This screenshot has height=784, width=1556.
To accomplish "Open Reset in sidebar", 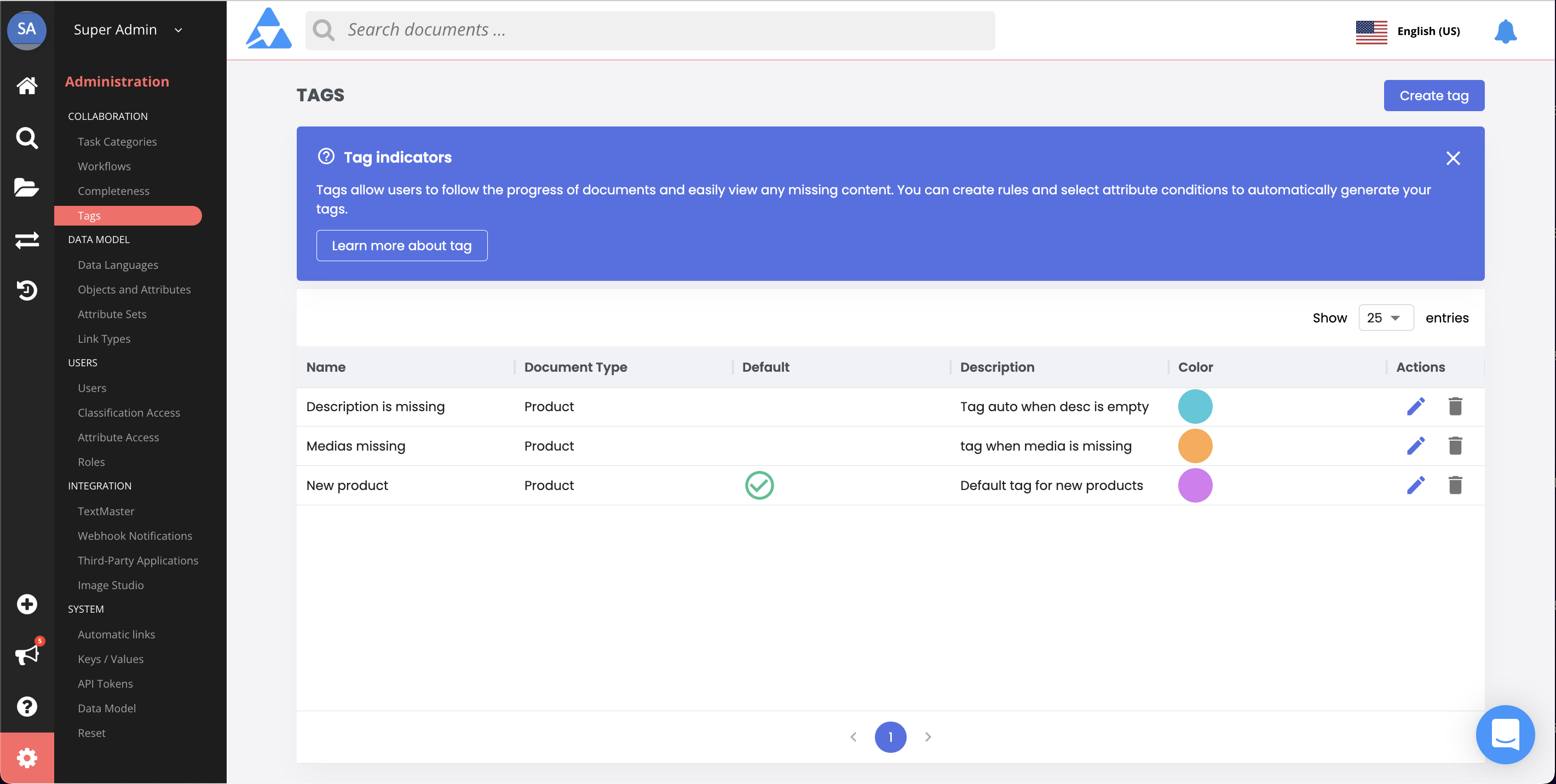I will coord(91,733).
